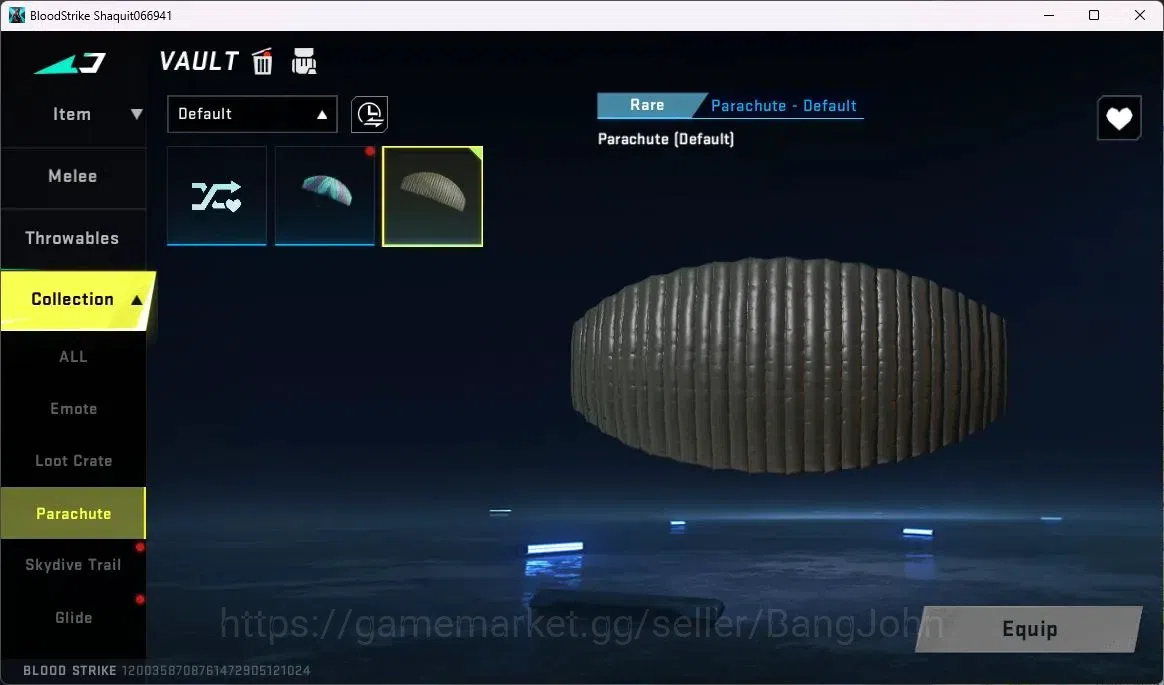The image size is (1164, 685).
Task: Click the Rare rarity label
Action: click(x=647, y=105)
